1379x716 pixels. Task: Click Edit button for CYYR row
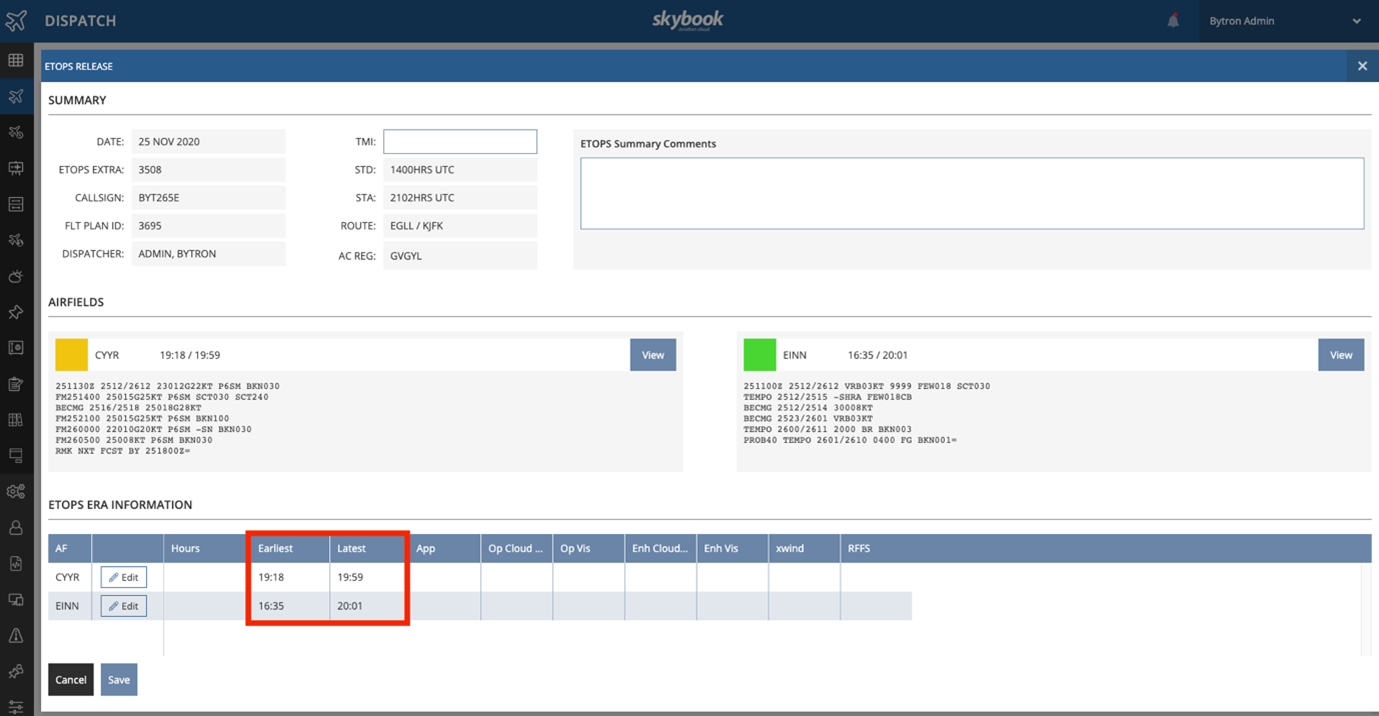(124, 578)
